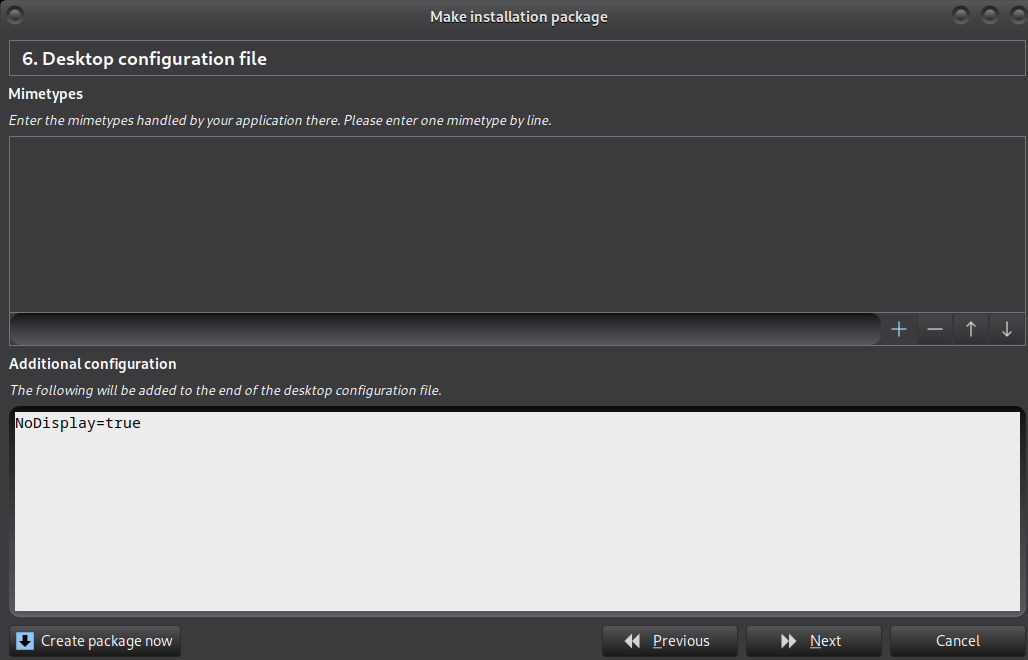Remove mimetype with the minus icon

pos(935,329)
